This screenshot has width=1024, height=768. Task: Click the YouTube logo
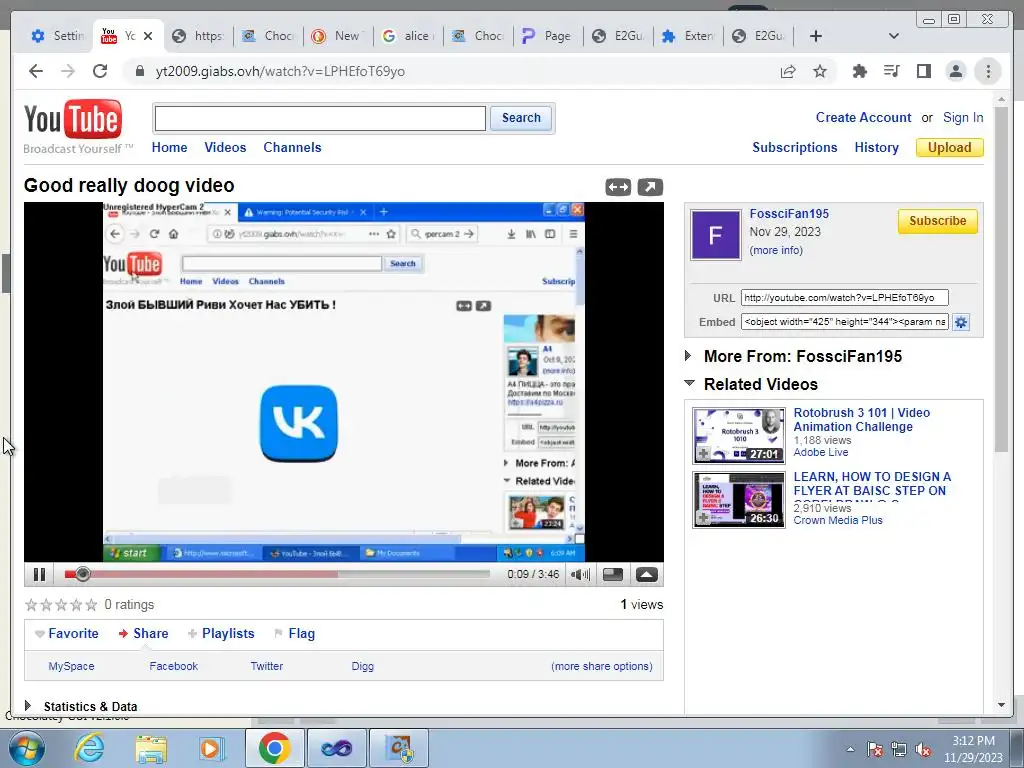(72, 120)
